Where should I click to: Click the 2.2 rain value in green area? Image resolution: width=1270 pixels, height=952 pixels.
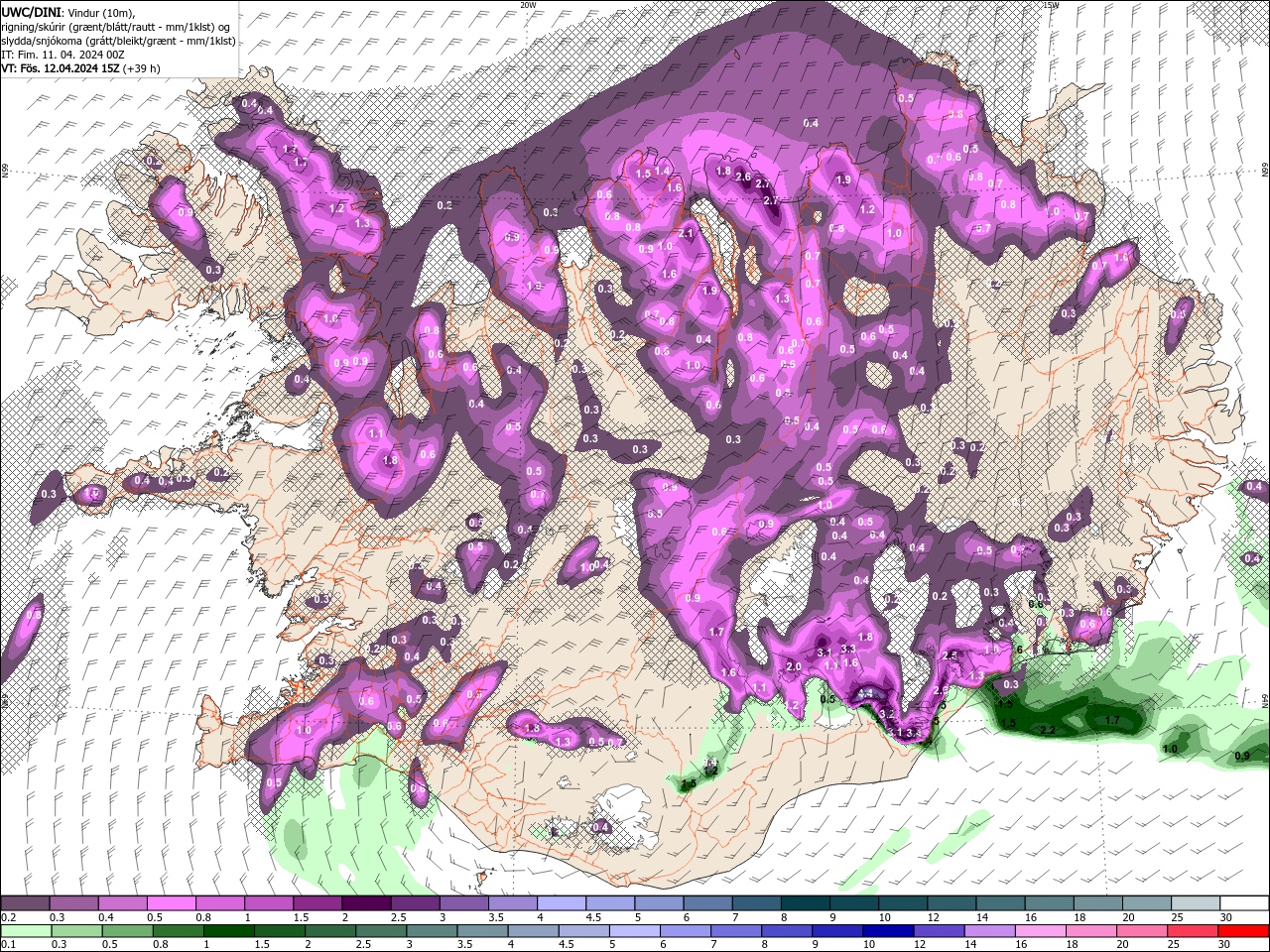[x=1048, y=730]
